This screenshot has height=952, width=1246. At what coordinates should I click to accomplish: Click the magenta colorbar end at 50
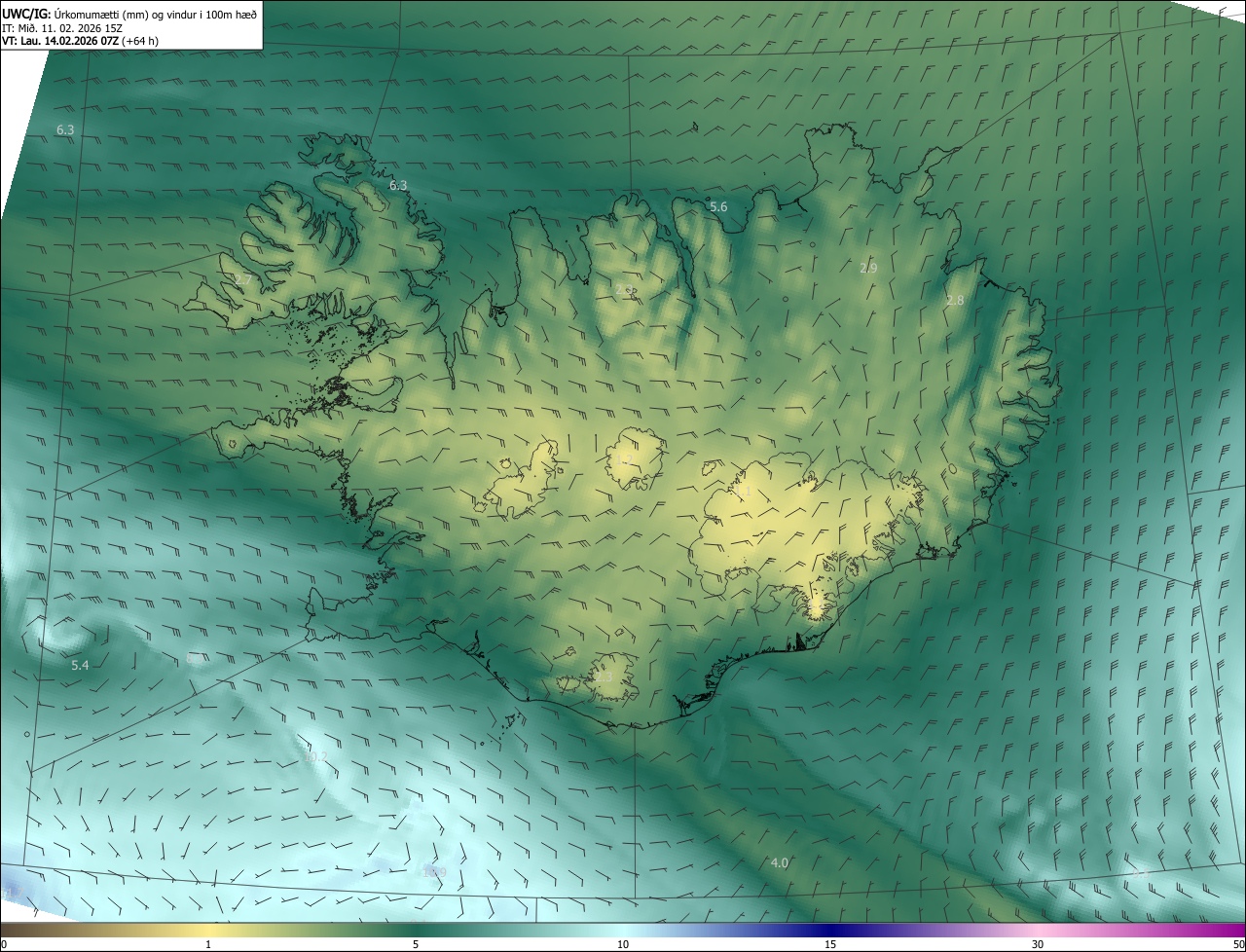click(x=1234, y=931)
